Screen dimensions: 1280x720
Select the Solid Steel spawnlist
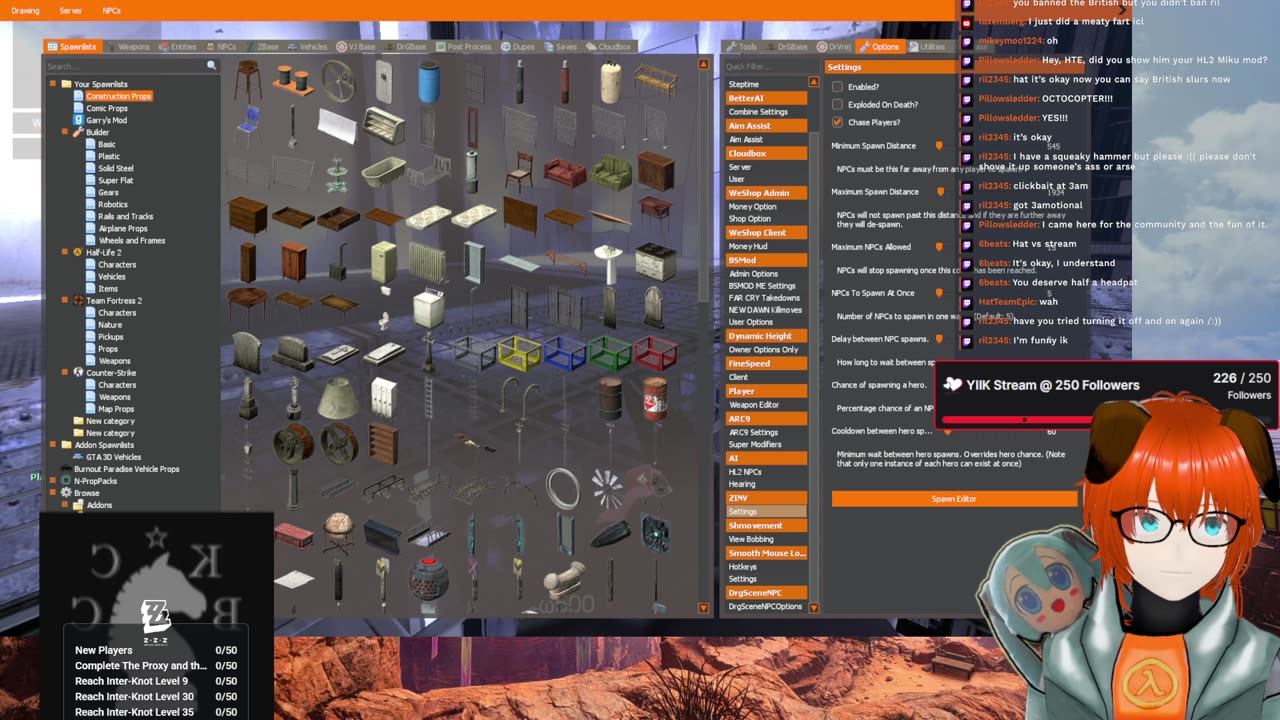[116, 168]
